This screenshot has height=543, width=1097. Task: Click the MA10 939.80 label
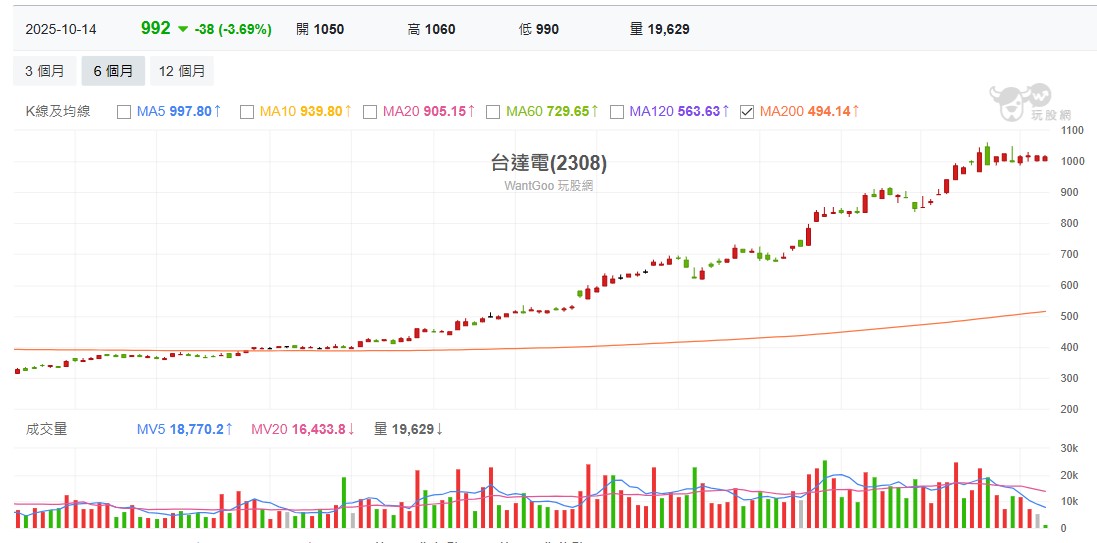pyautogui.click(x=306, y=111)
